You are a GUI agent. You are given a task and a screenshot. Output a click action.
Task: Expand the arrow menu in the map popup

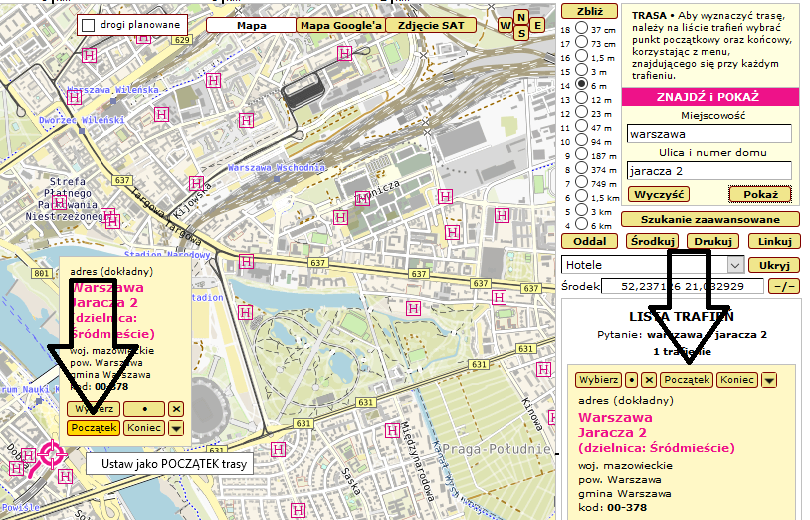pyautogui.click(x=176, y=428)
